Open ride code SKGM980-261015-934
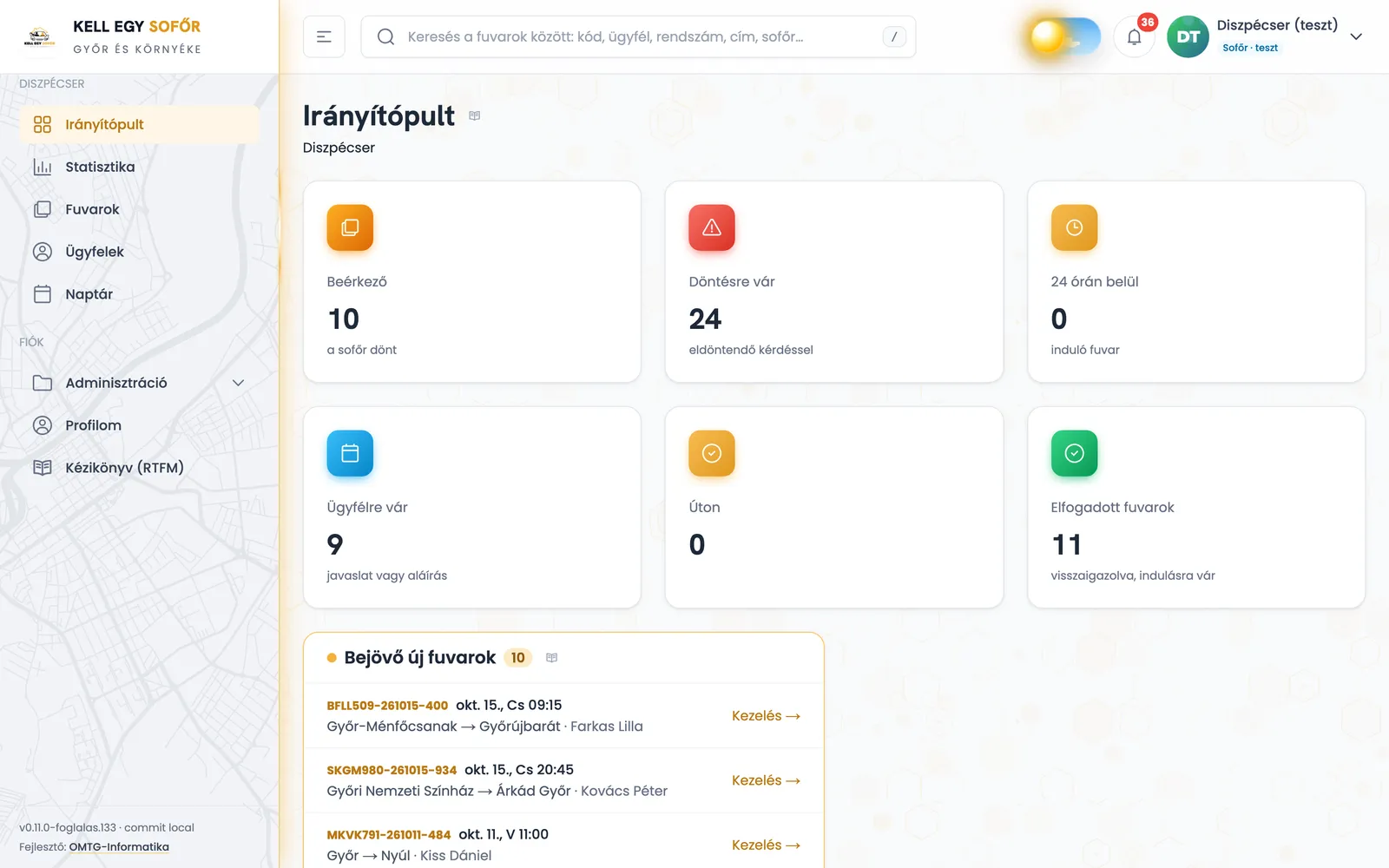Screen dimensions: 1389x868 (392, 770)
